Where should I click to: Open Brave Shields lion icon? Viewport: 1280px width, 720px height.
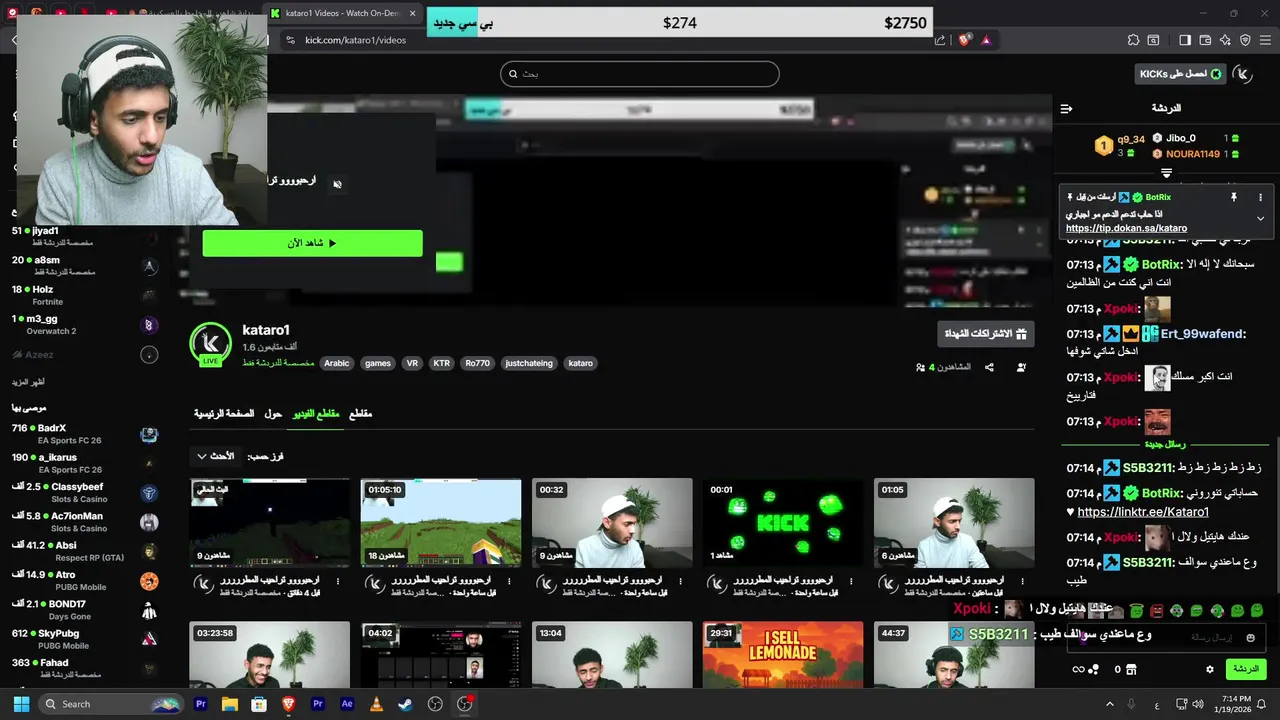tap(964, 40)
